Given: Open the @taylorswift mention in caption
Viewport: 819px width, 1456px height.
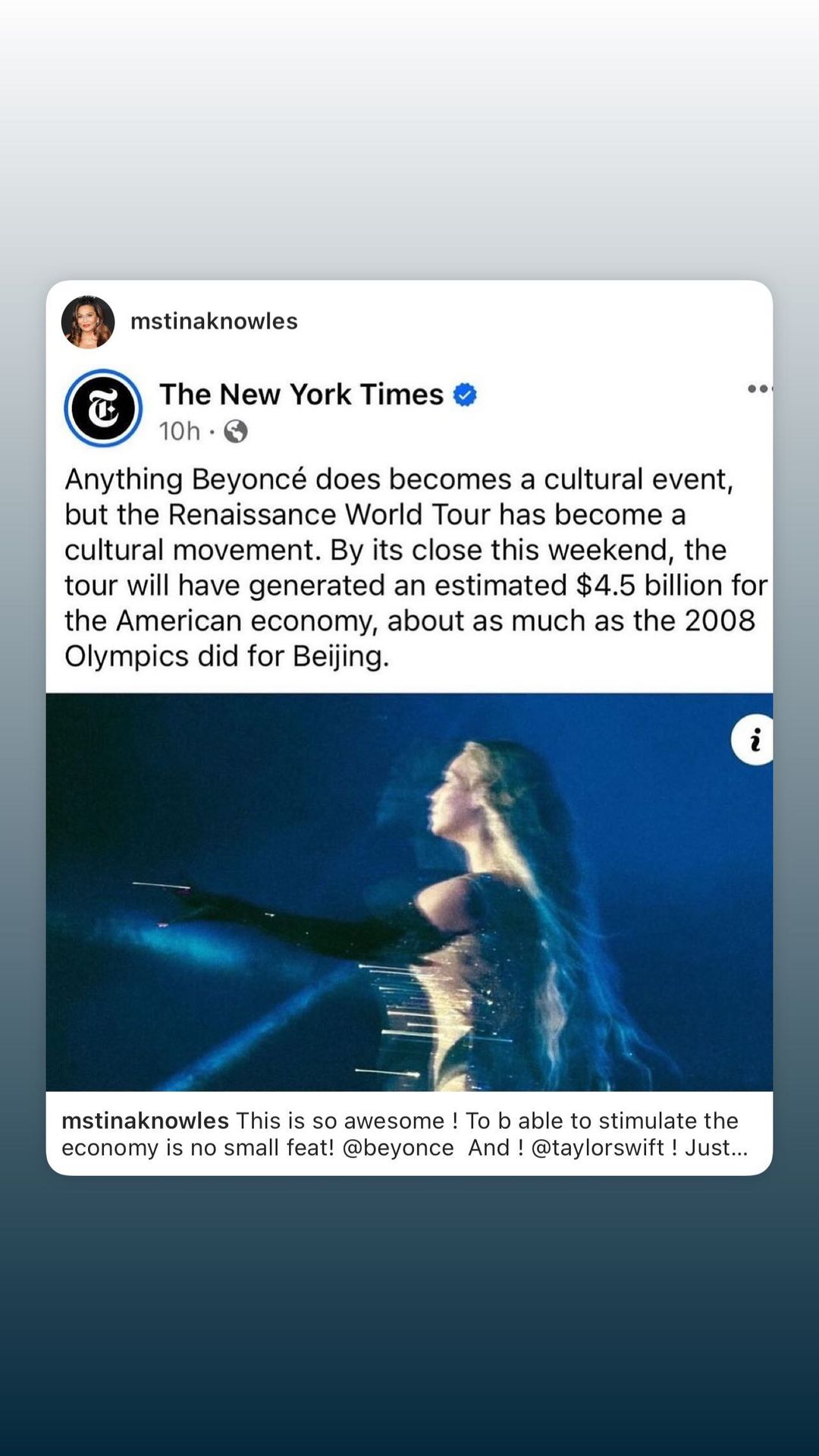Looking at the screenshot, I should tap(598, 1147).
